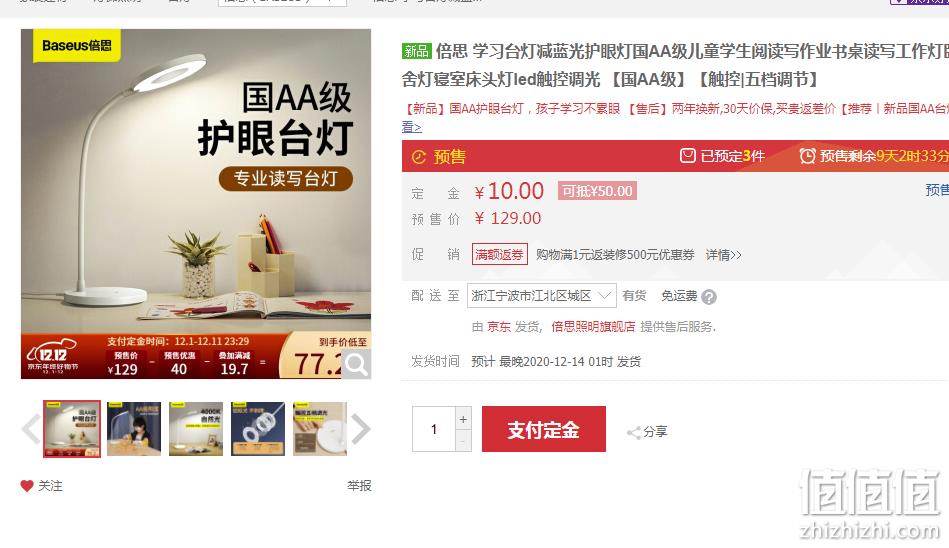Open the 浙江宁波市江北区城区 delivery dropdown
The width and height of the screenshot is (949, 548).
pyautogui.click(x=542, y=295)
